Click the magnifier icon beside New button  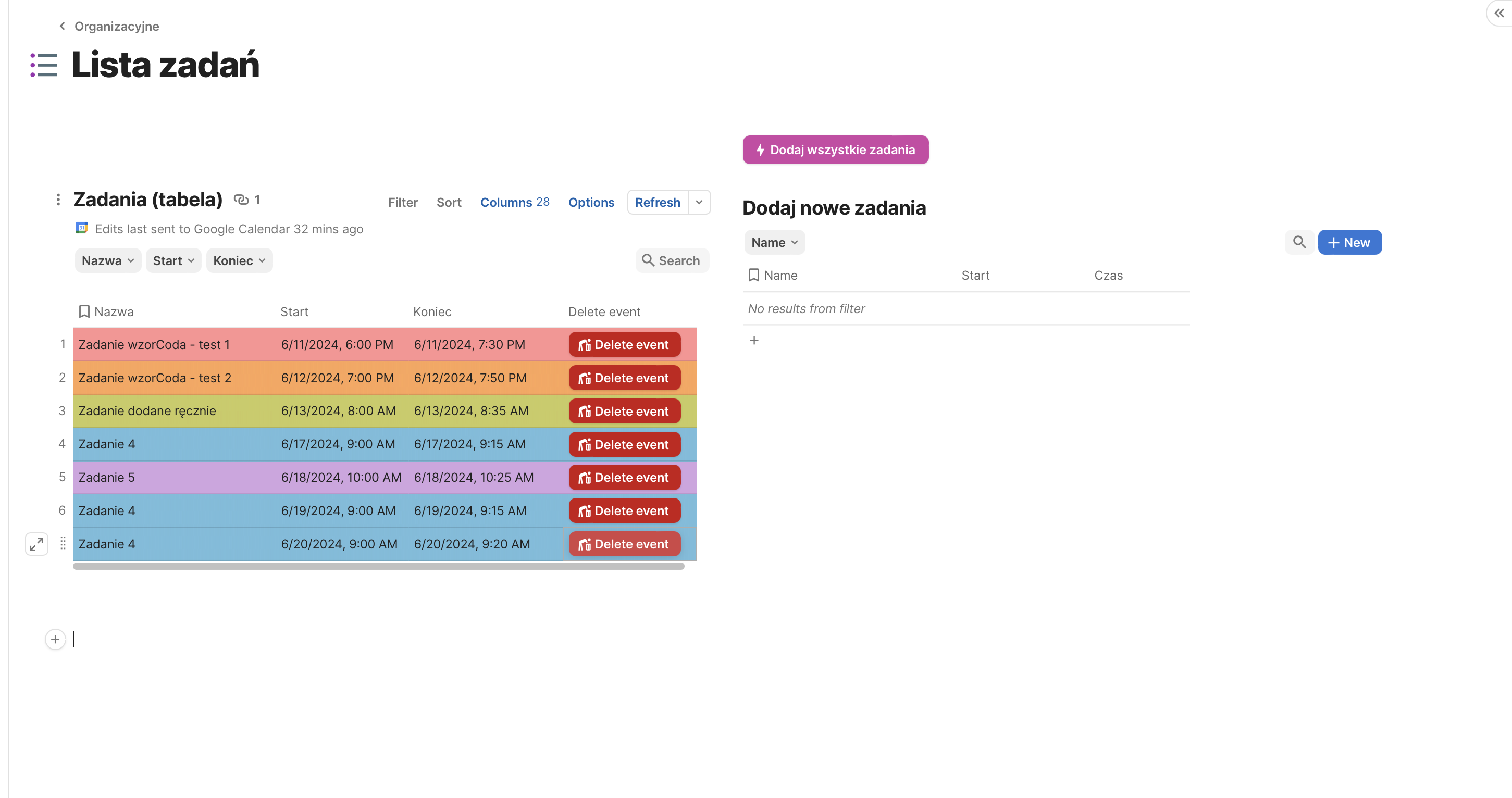point(1299,242)
